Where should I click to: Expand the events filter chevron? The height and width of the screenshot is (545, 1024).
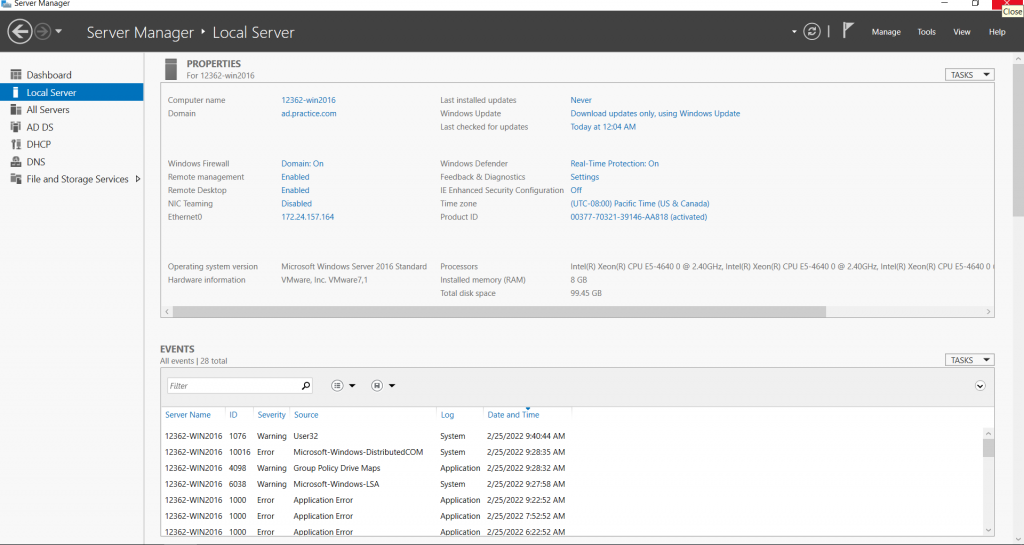[x=980, y=386]
